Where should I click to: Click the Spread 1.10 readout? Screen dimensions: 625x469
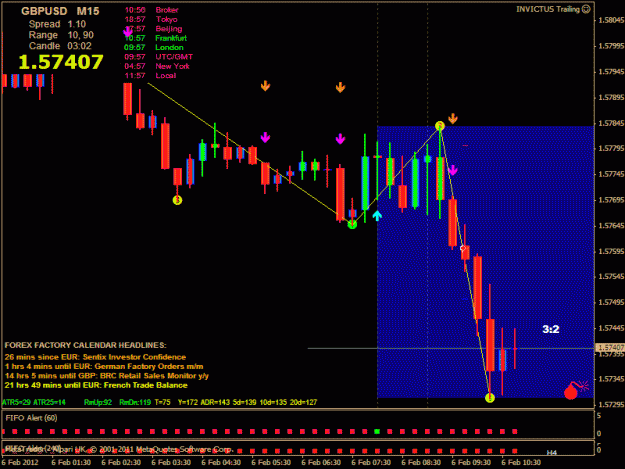[x=57, y=24]
